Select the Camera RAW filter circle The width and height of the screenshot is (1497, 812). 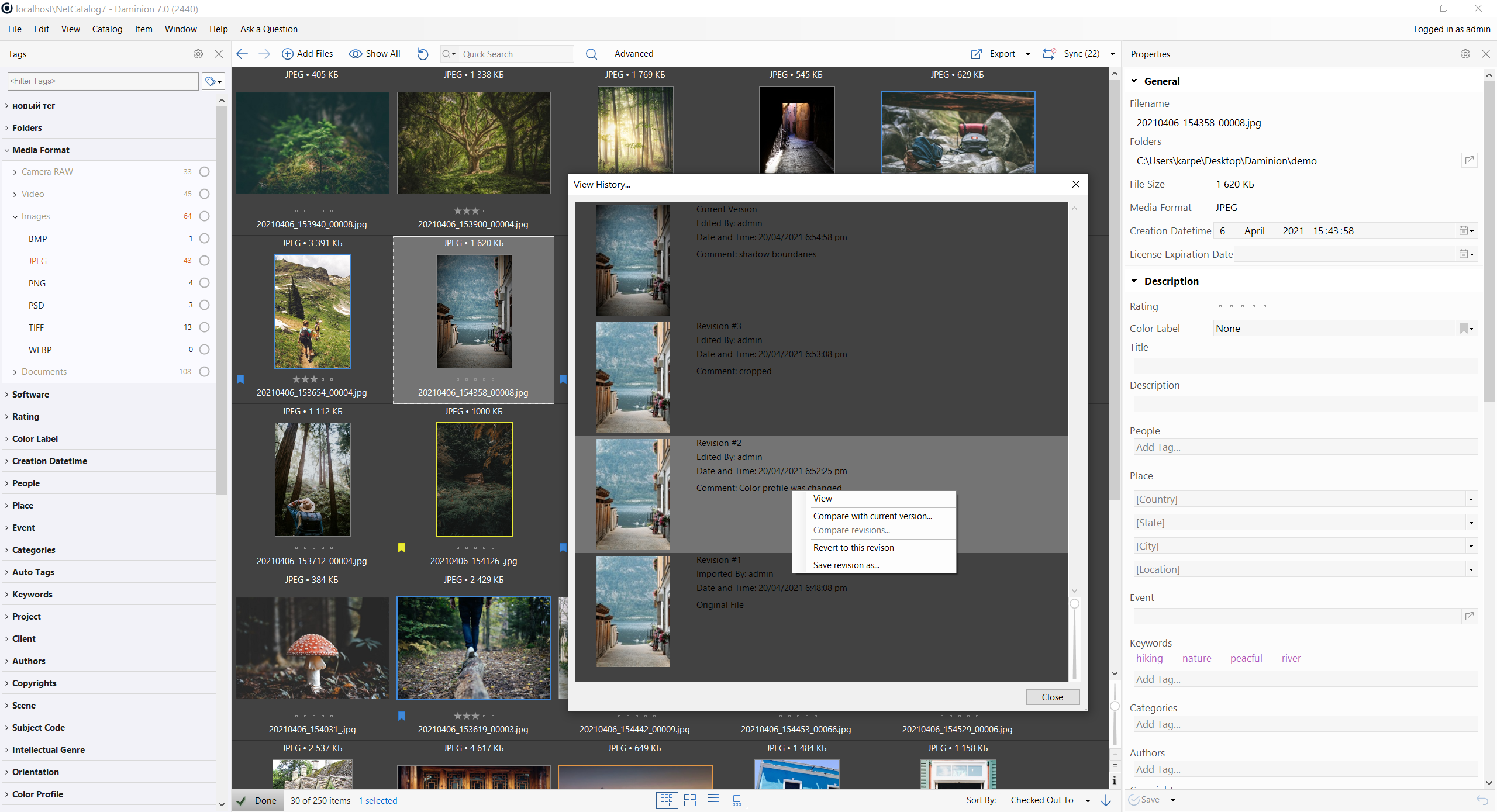tap(203, 171)
